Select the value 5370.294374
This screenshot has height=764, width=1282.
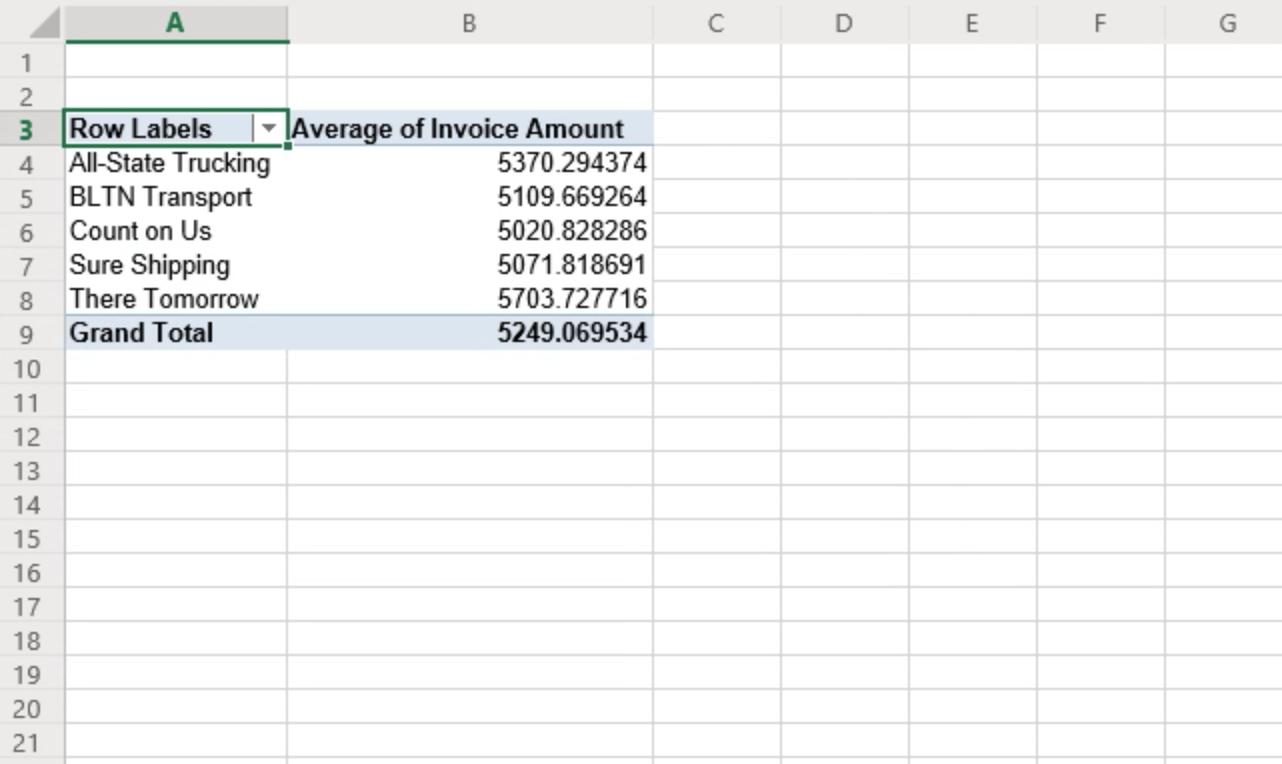572,163
